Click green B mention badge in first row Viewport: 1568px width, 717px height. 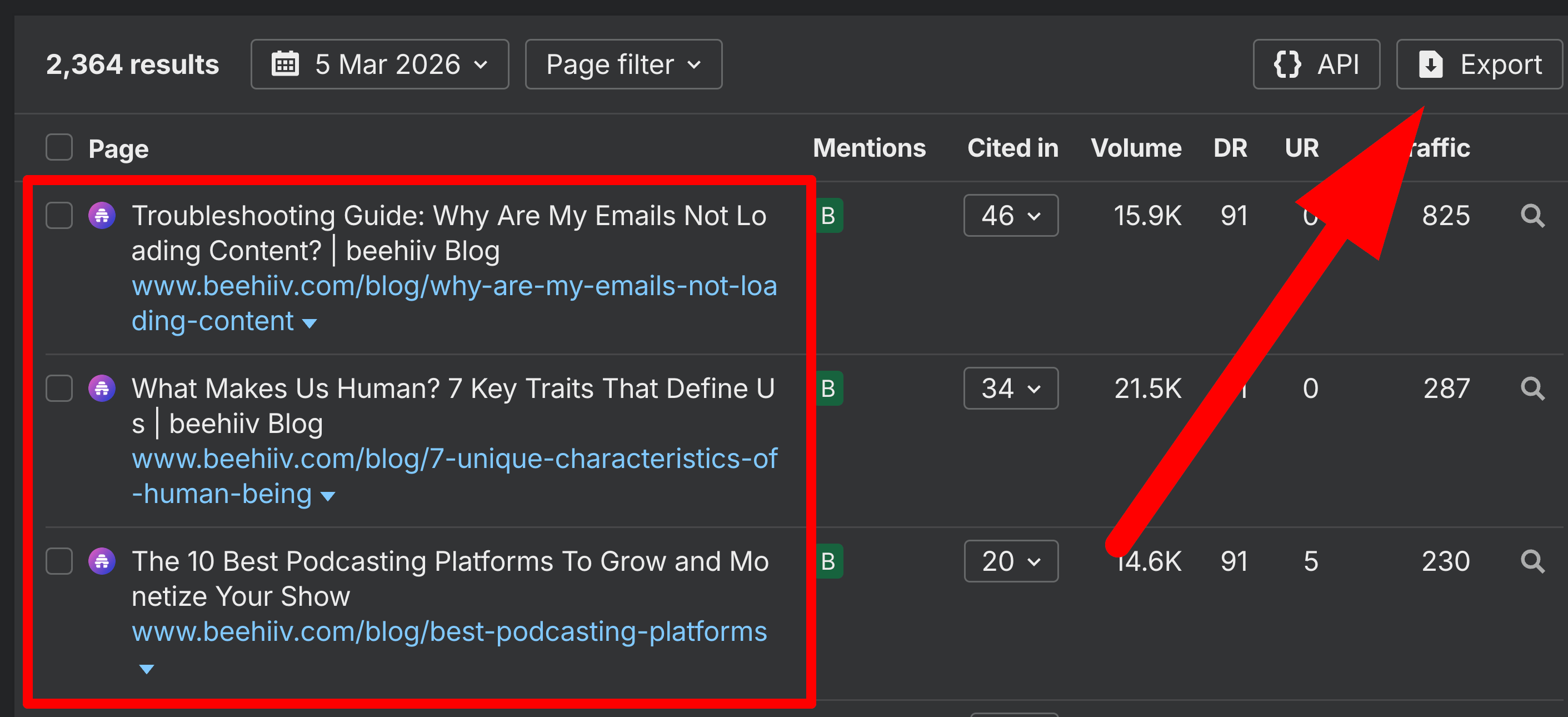(x=829, y=216)
